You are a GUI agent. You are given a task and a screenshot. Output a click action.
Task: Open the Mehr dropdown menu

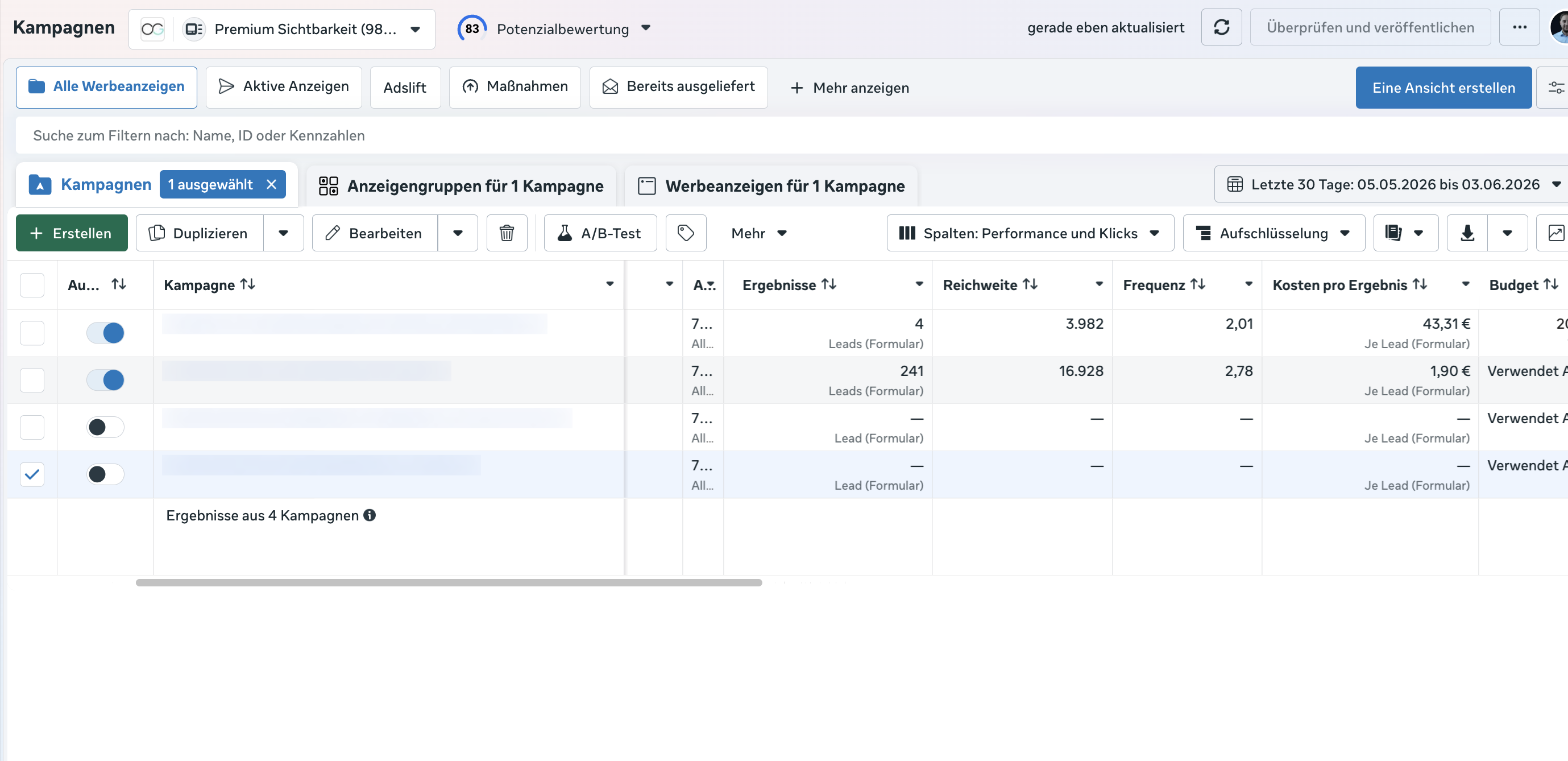point(759,233)
